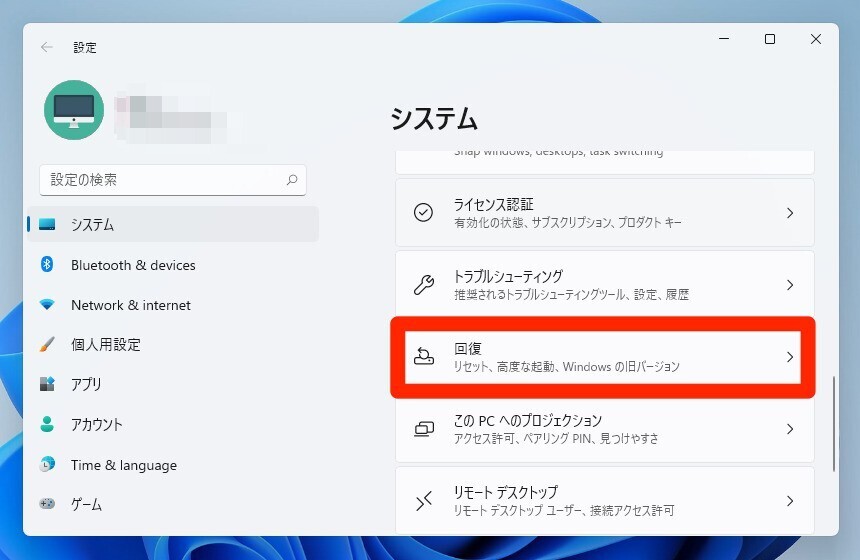Click the 個人用設定 paintbrush icon
860x560 pixels.
47,344
